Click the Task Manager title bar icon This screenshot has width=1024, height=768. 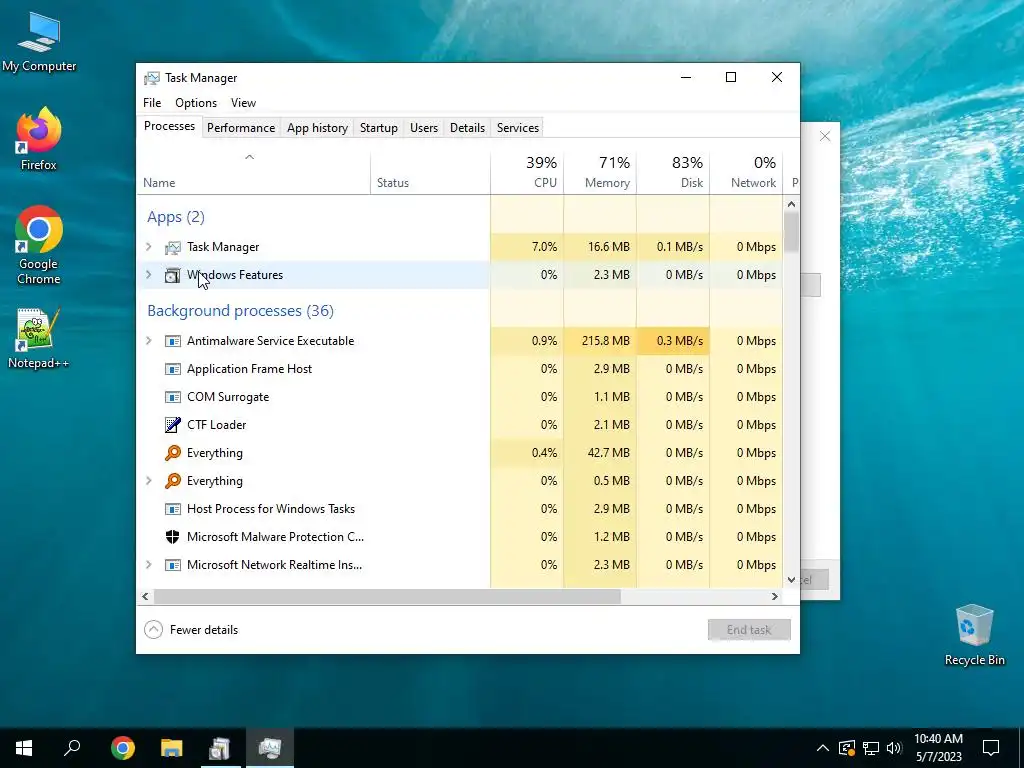tap(152, 78)
